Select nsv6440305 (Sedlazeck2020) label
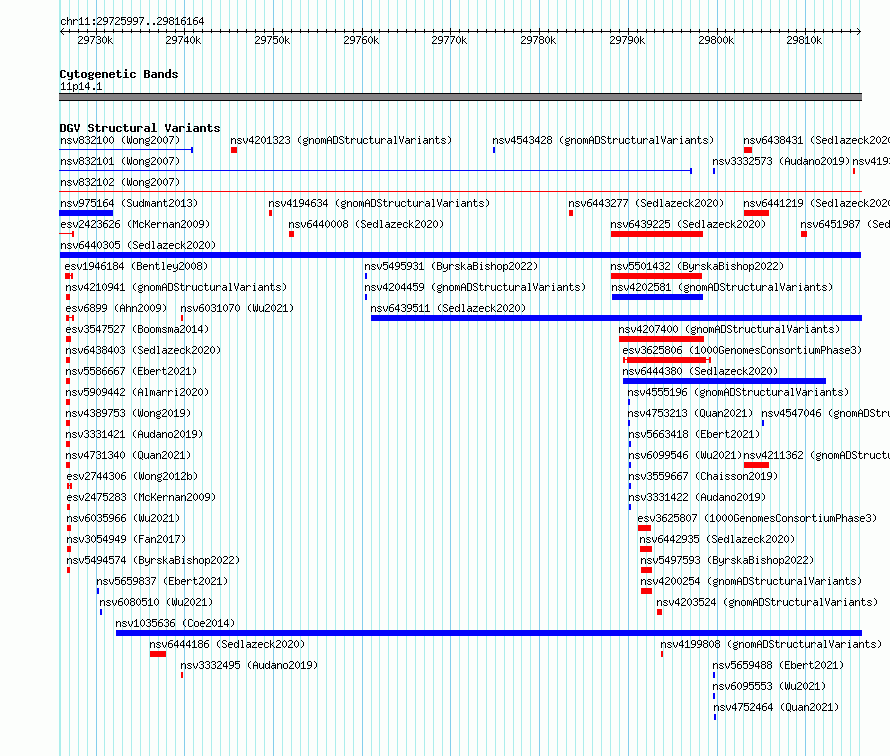The height and width of the screenshot is (756, 890). click(x=138, y=245)
